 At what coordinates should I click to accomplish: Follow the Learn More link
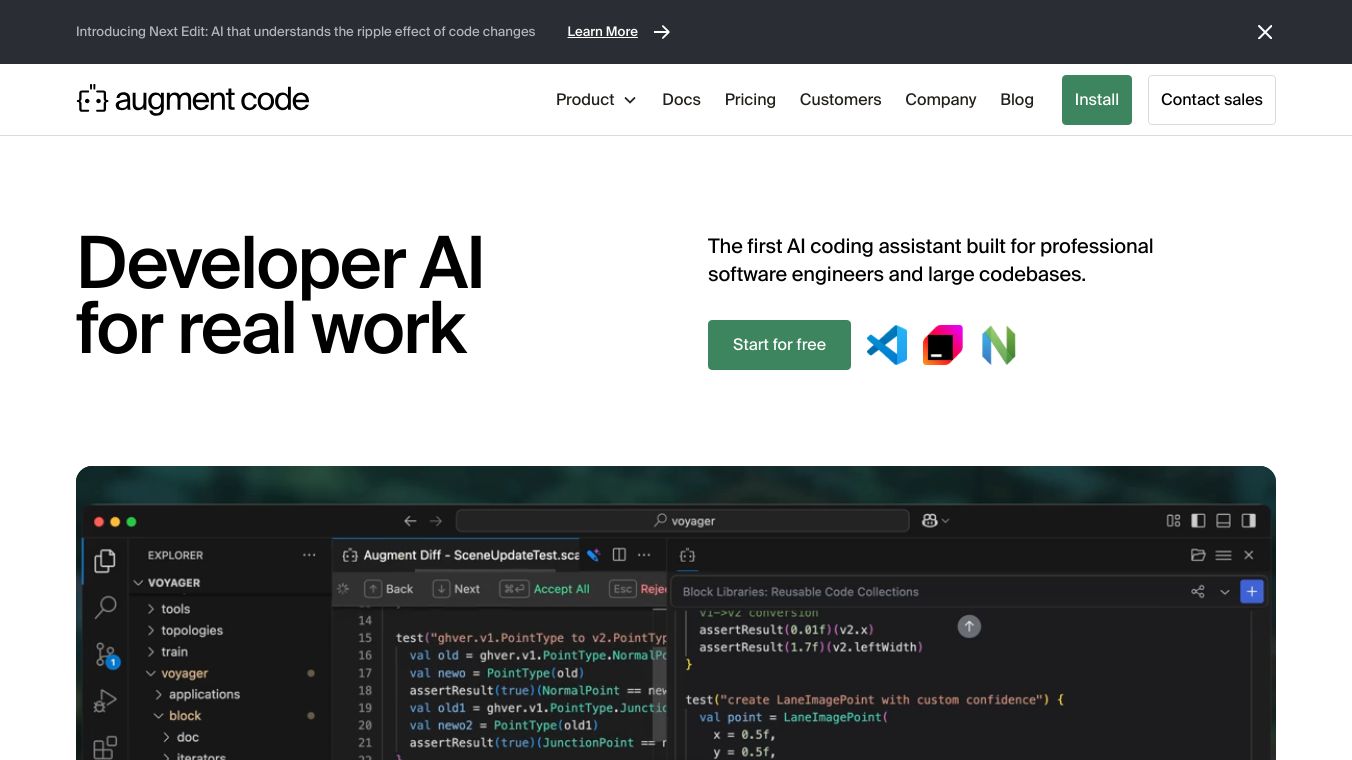pos(602,32)
